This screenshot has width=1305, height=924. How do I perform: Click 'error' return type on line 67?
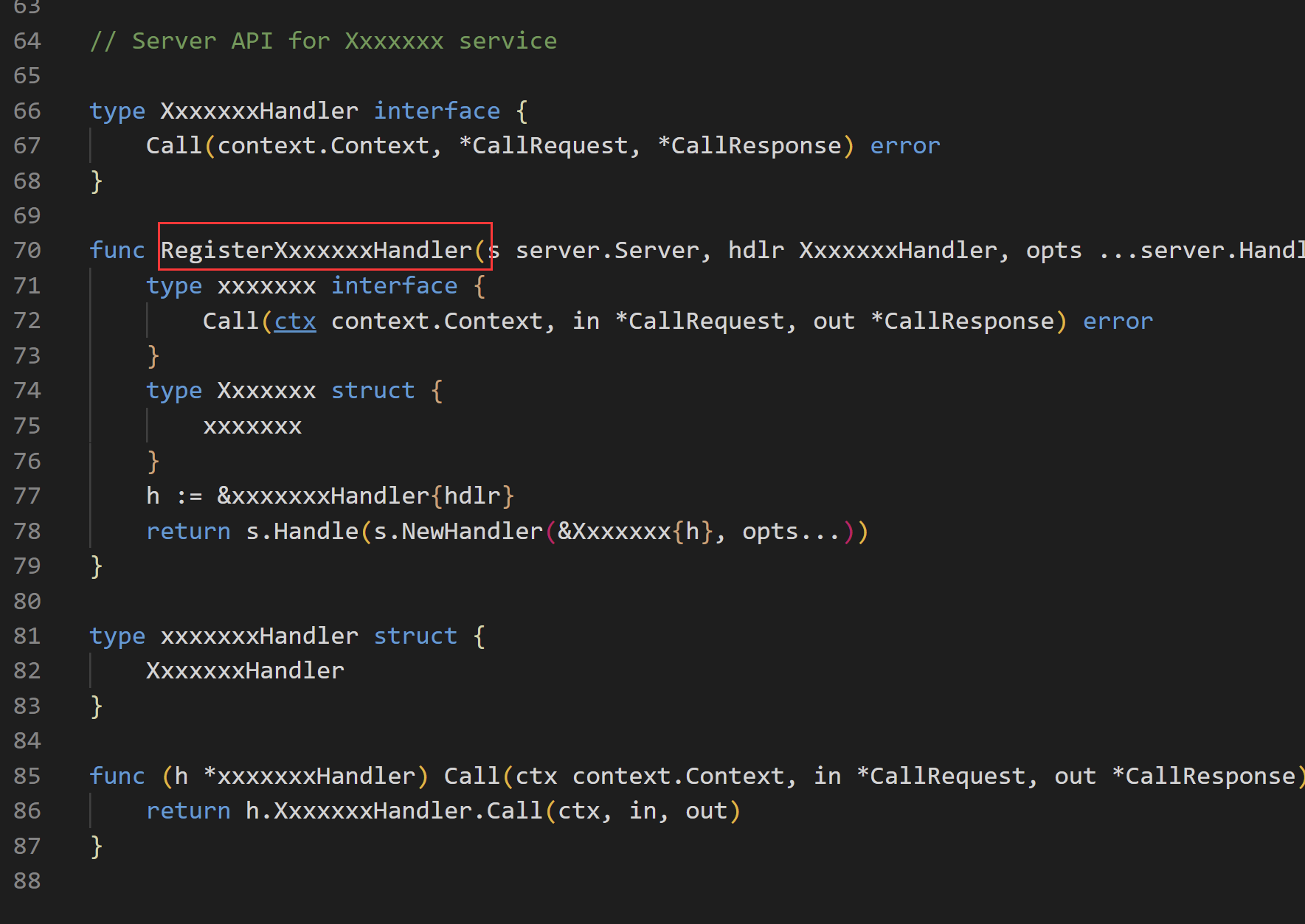coord(905,145)
